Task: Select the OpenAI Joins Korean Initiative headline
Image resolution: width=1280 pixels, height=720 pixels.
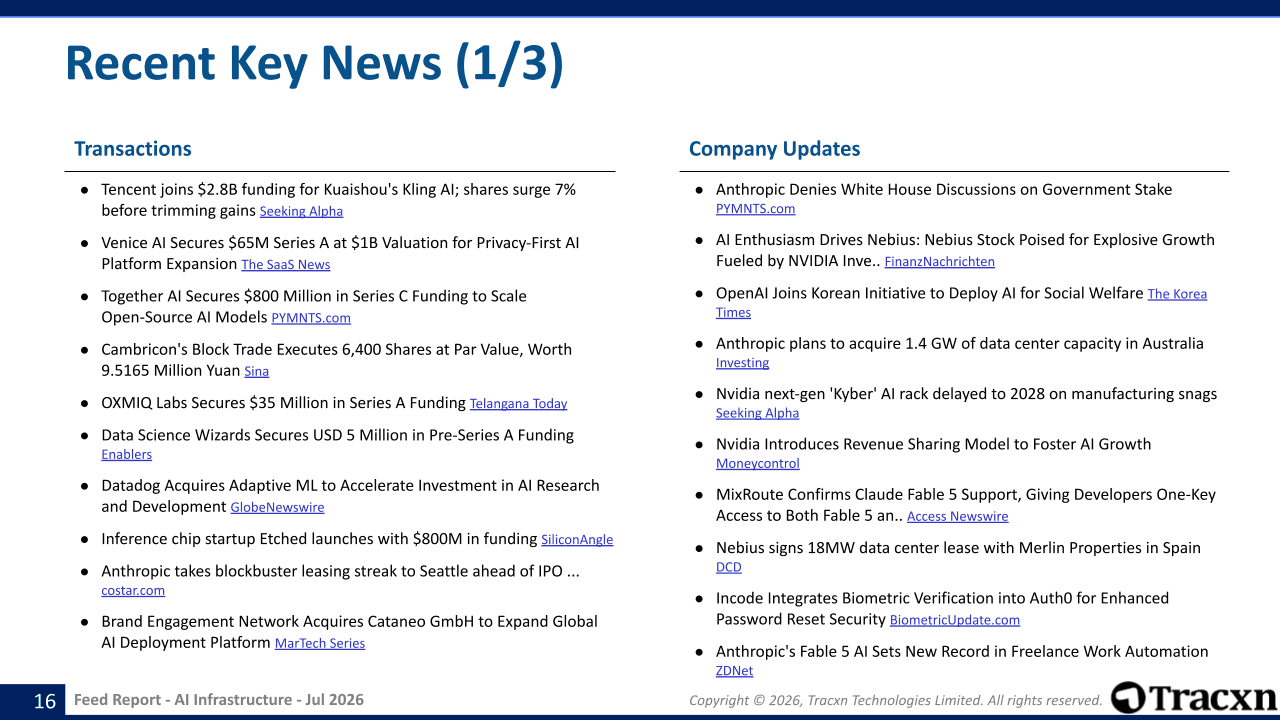Action: pos(929,293)
